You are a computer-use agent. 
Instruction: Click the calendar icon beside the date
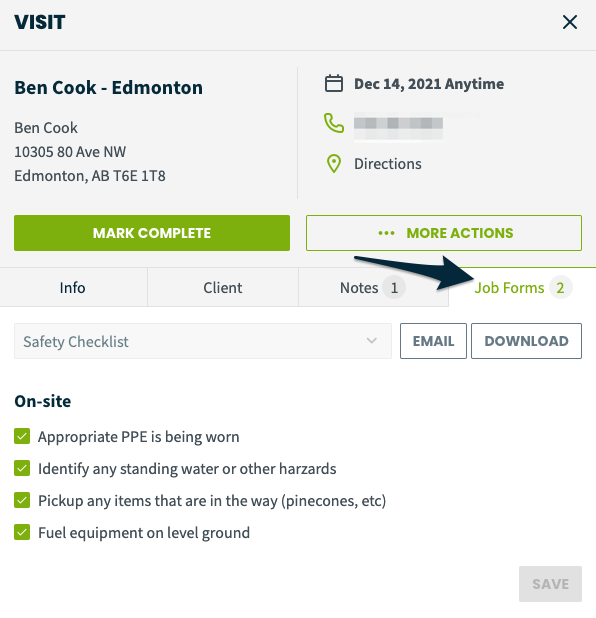(333, 84)
